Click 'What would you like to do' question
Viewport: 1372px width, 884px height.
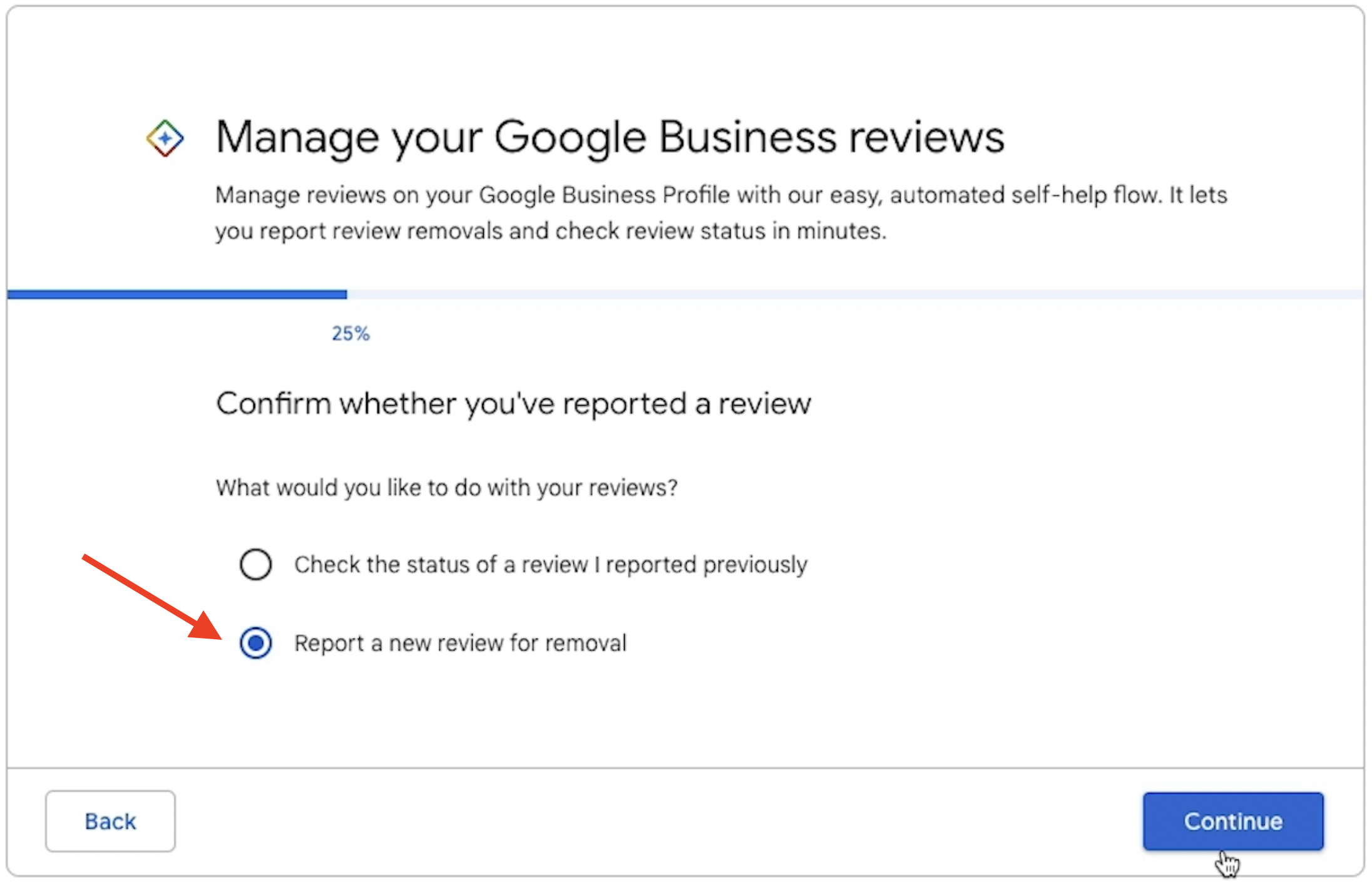click(x=446, y=487)
